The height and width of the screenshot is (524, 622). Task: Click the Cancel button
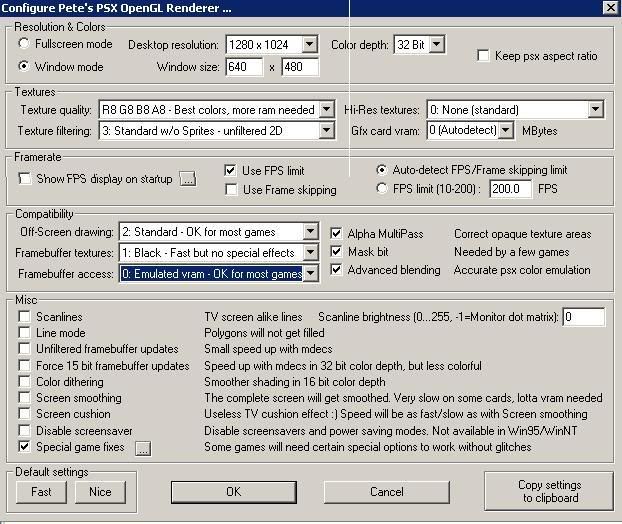[387, 492]
